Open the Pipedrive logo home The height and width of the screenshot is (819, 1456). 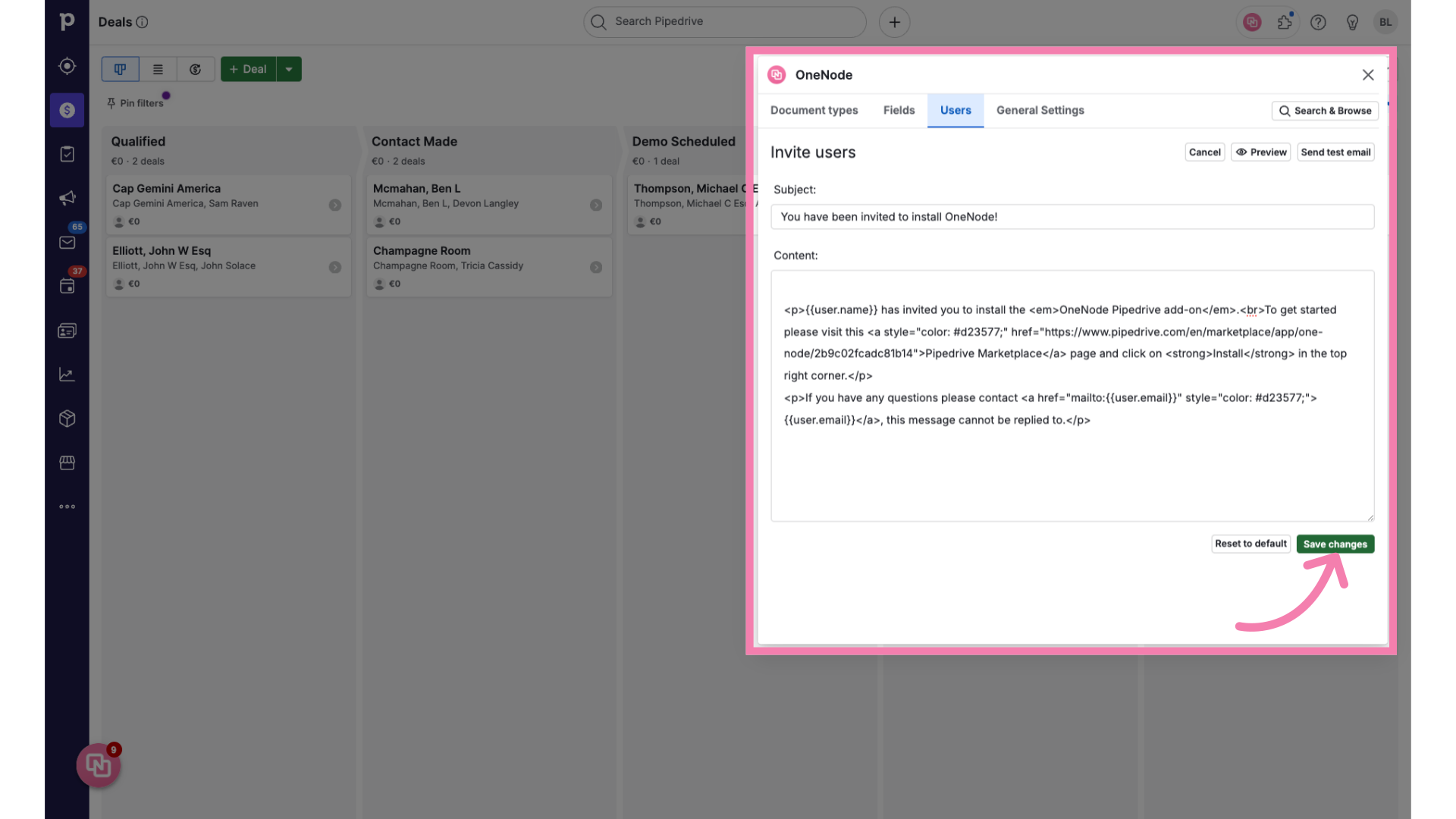click(67, 22)
